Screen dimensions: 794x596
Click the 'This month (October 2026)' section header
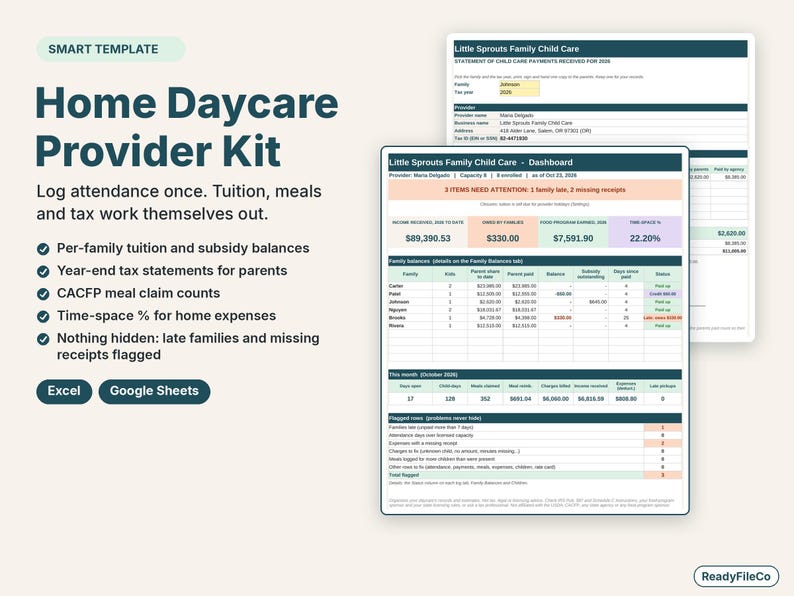click(x=535, y=375)
